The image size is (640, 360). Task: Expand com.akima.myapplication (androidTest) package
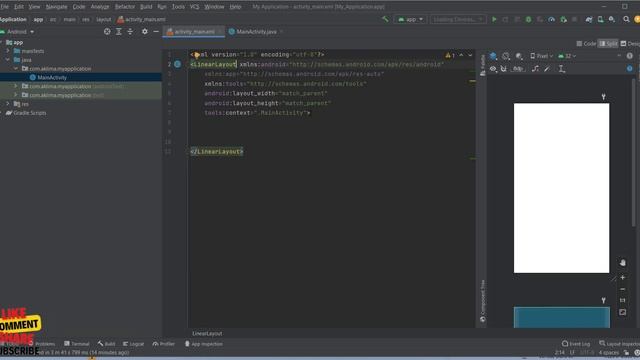pos(16,86)
